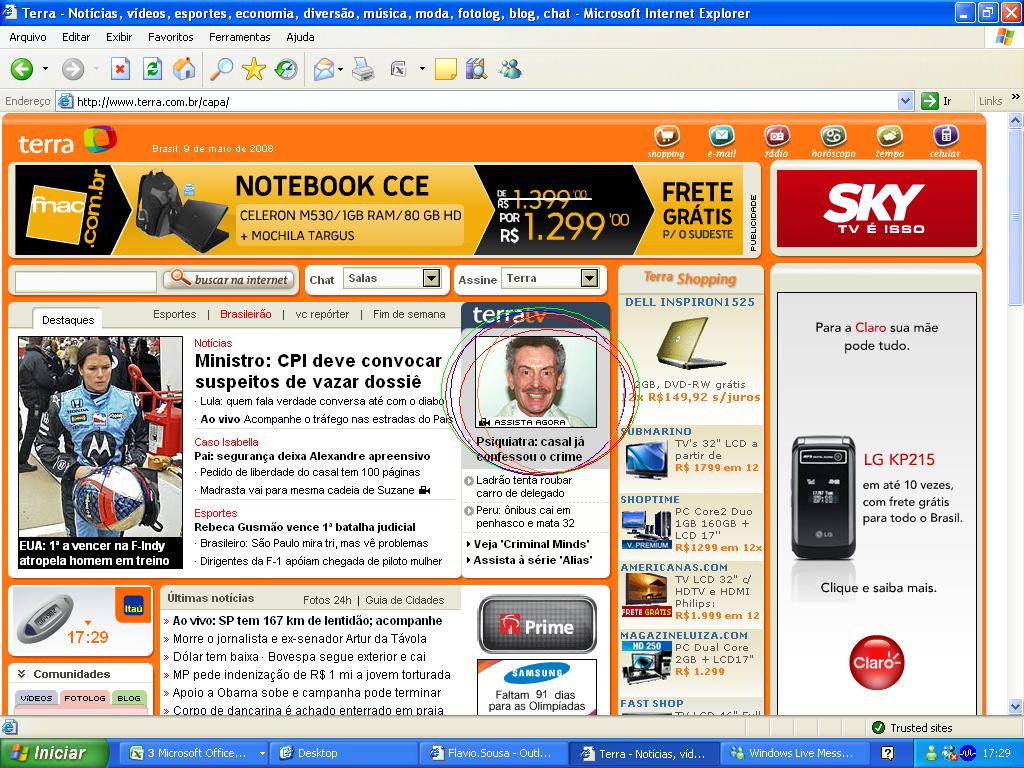Open the Ferramentas menu
Image resolution: width=1024 pixels, height=768 pixels.
[240, 37]
